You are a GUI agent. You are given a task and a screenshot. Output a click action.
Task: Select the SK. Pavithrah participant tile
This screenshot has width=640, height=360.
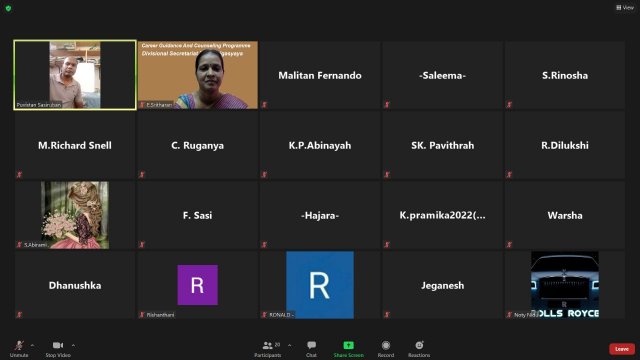tap(442, 145)
